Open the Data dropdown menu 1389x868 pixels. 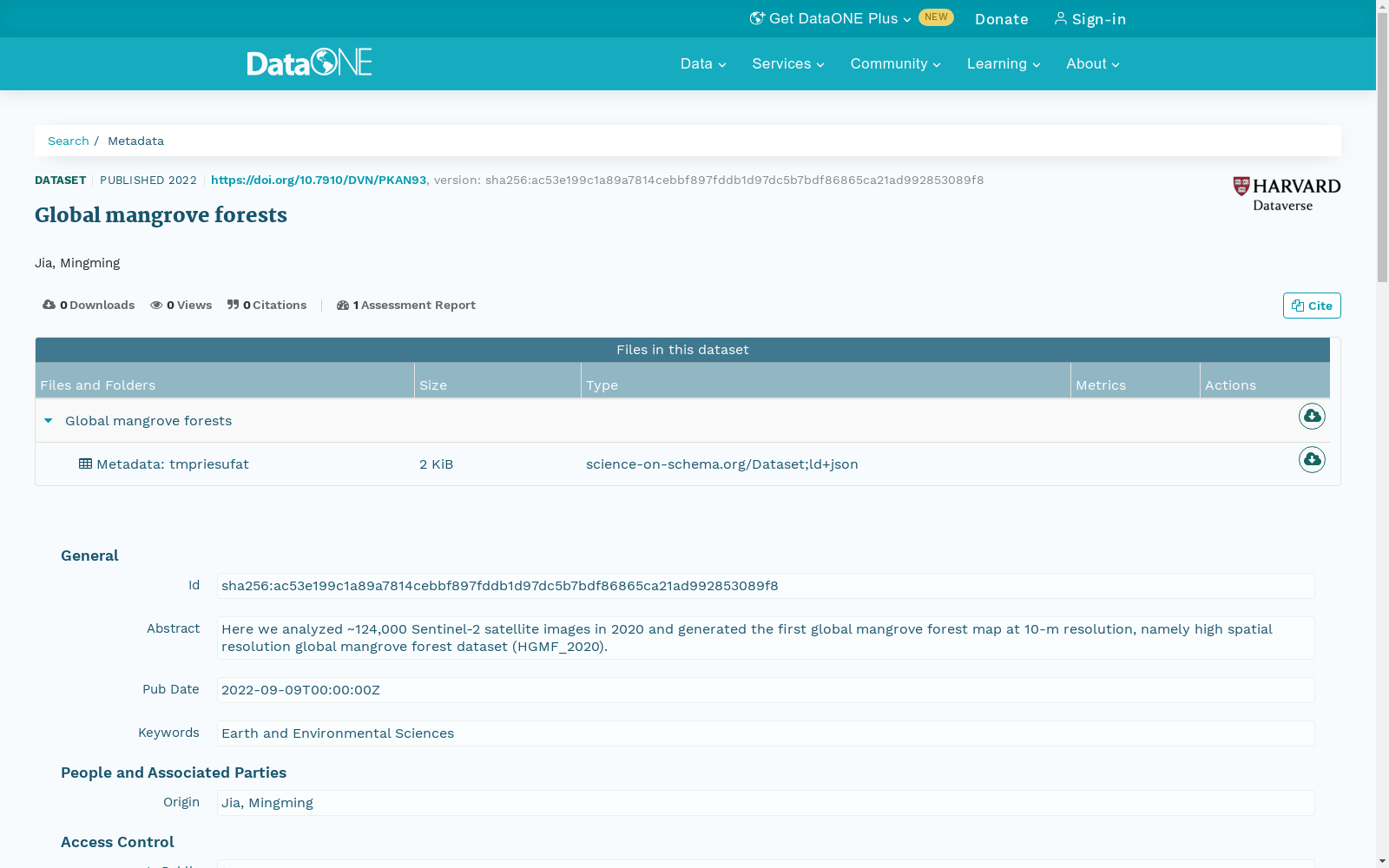coord(703,63)
